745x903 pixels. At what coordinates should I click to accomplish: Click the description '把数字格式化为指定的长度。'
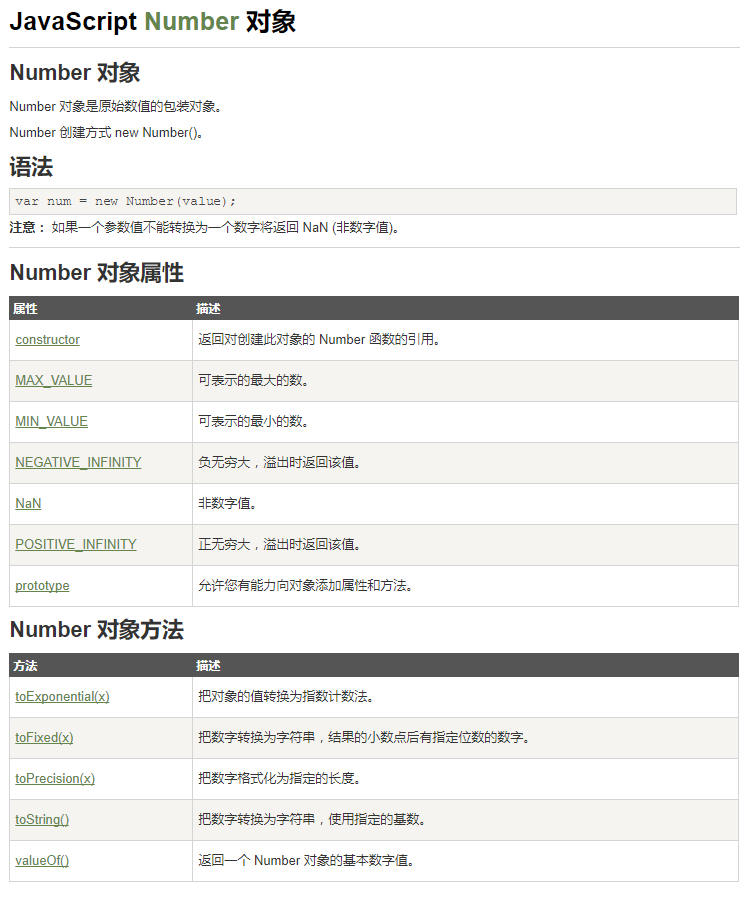(280, 779)
